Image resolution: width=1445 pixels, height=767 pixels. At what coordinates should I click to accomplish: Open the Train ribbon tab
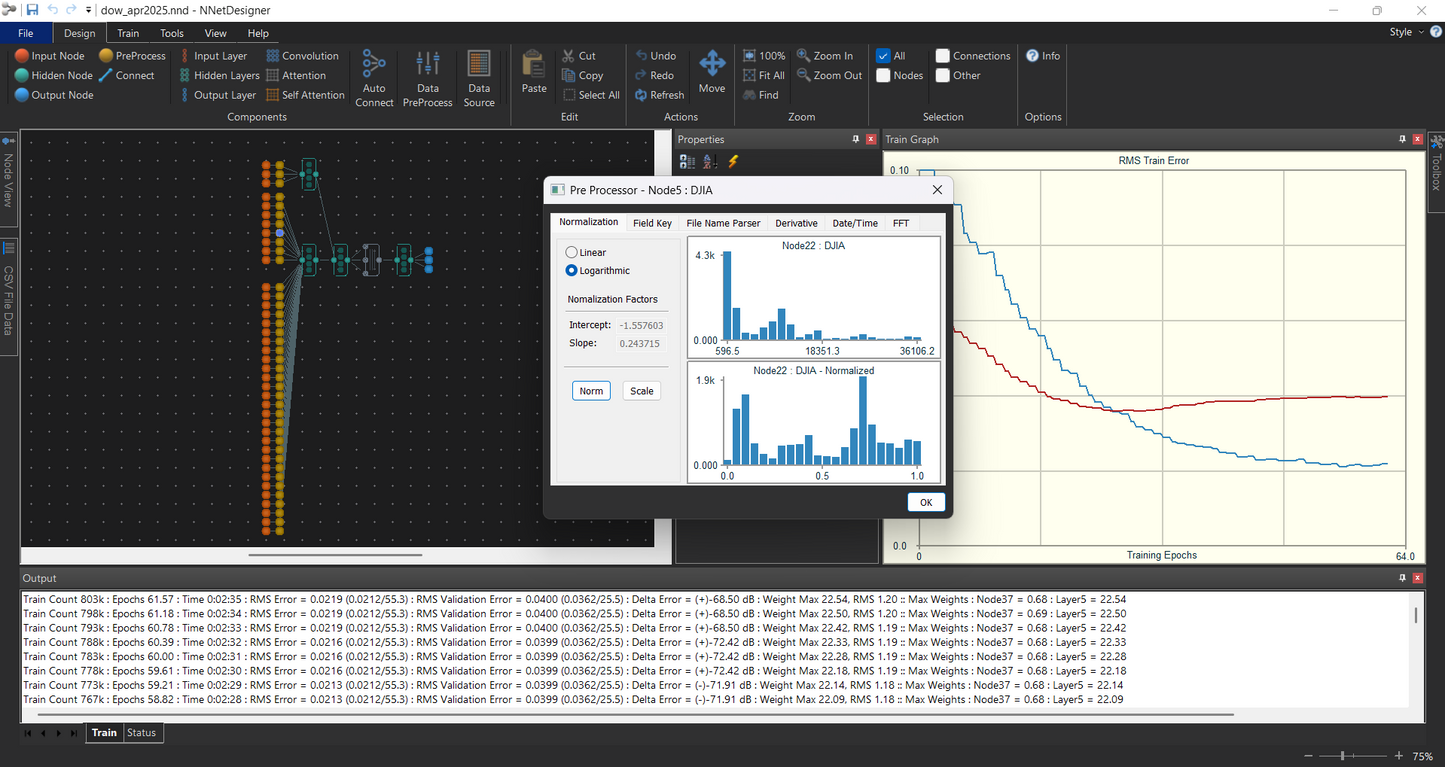[128, 33]
